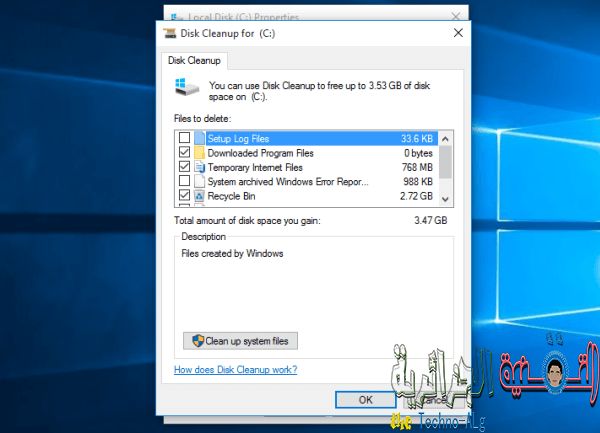
Task: Check System archived Windows Error Reporting checkbox
Action: (184, 181)
